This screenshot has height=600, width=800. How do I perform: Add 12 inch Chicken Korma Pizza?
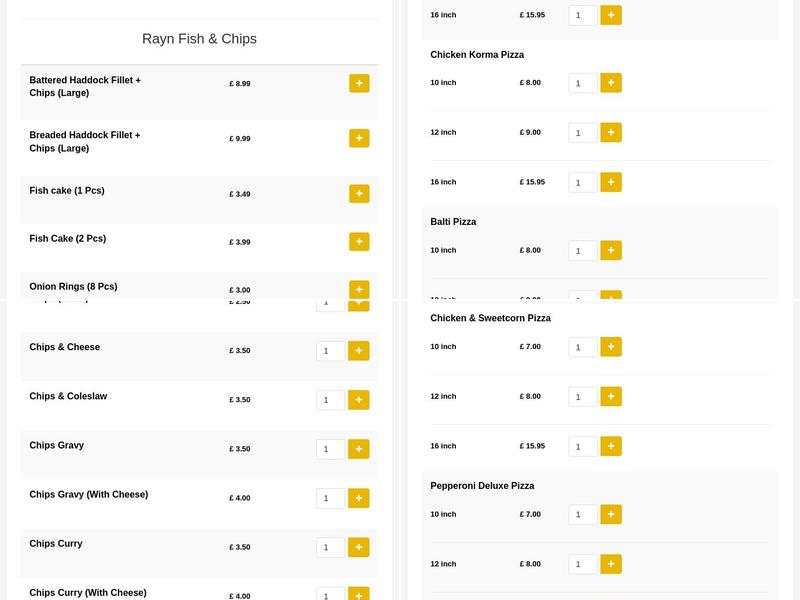(x=611, y=132)
